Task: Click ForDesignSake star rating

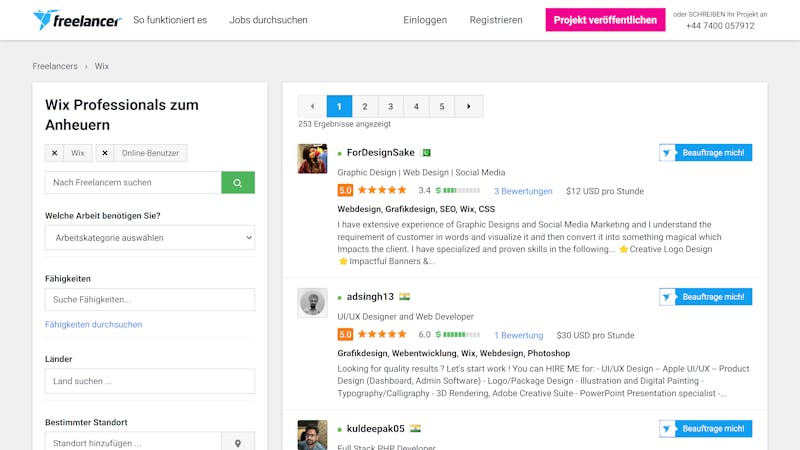Action: pos(382,190)
